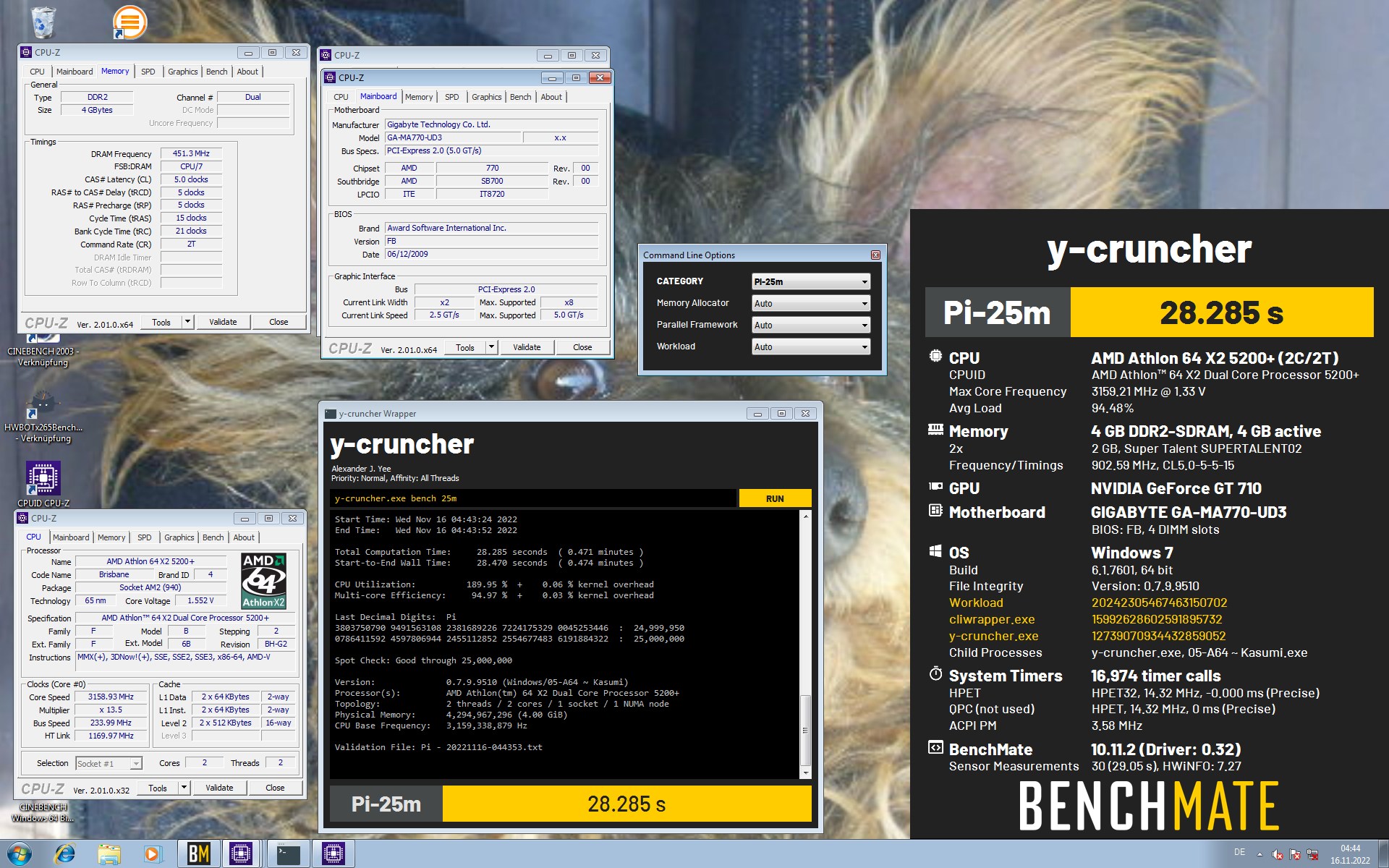
Task: Click the Core Speed 3158.93 MHz value
Action: [x=111, y=697]
